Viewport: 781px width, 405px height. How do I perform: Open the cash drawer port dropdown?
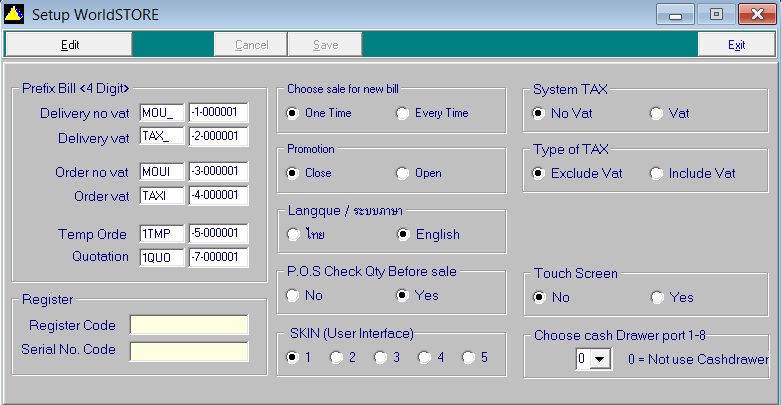pyautogui.click(x=600, y=359)
